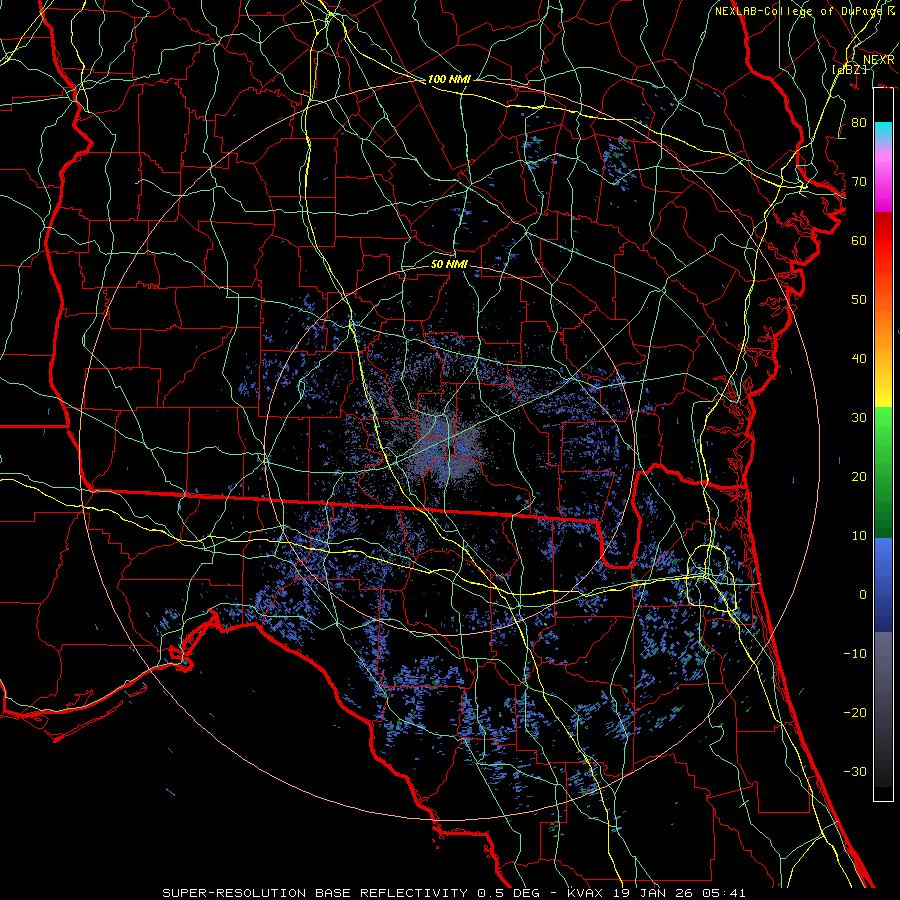Screen dimensions: 900x900
Task: Click the -10 dBZ scale label
Action: (x=855, y=654)
